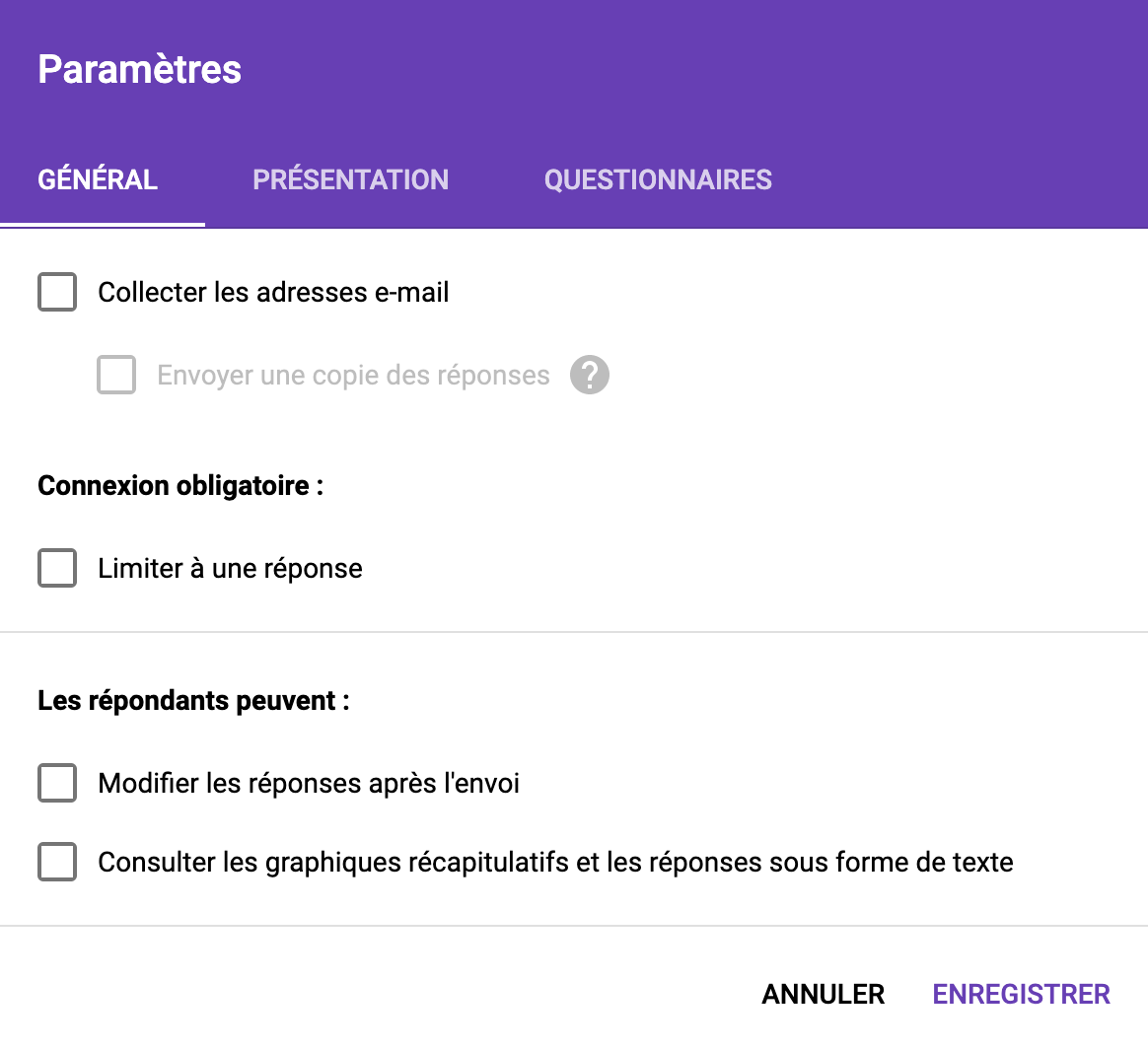Screen dimensions: 1148x1051
Task: Click the Connexion obligatoire heading
Action: [180, 485]
